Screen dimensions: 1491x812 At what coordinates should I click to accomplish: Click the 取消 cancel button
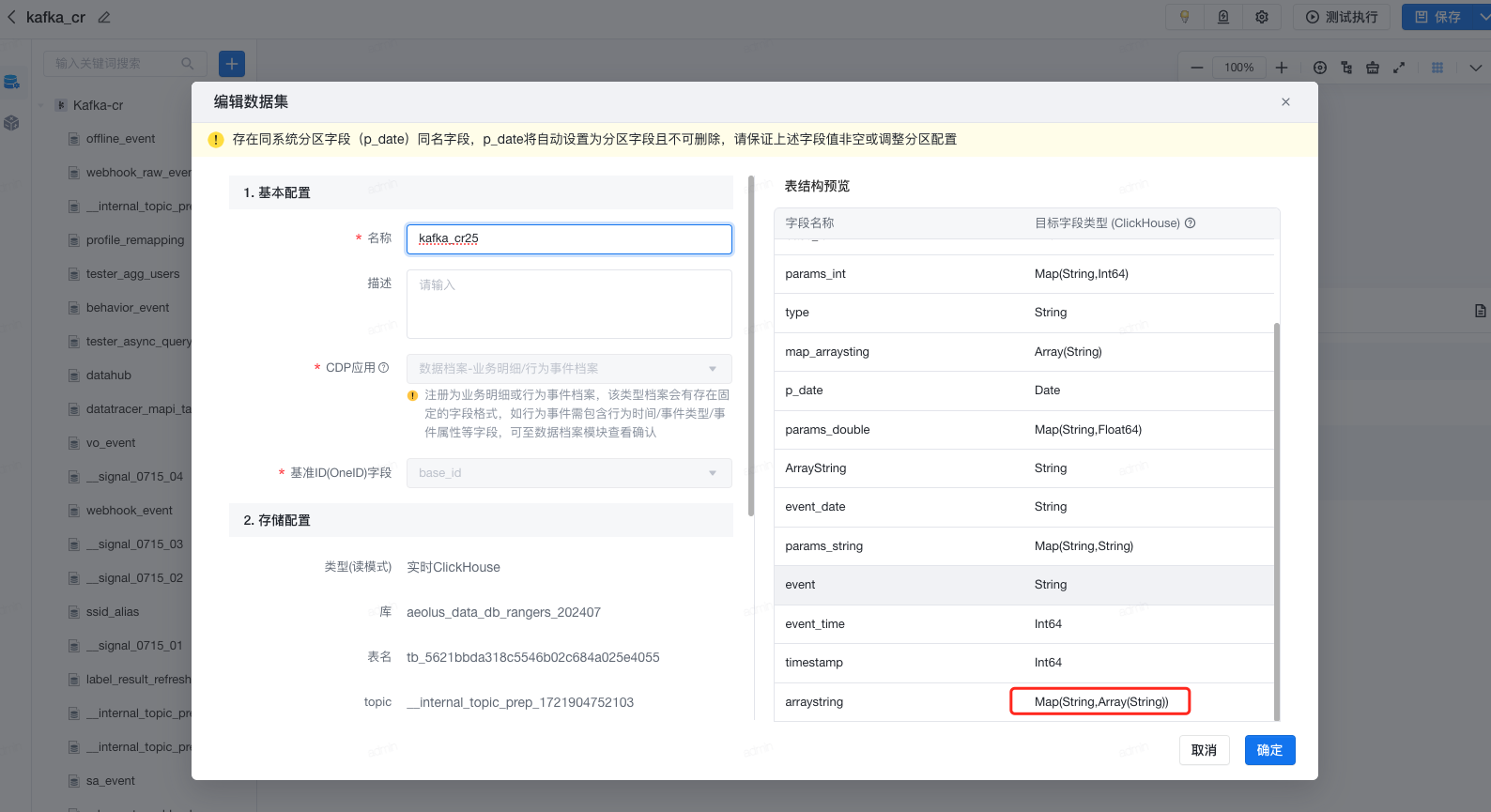tap(1205, 750)
